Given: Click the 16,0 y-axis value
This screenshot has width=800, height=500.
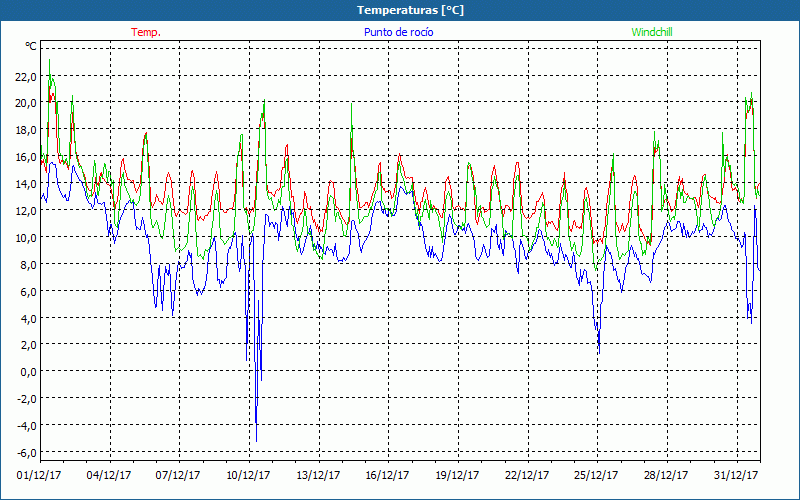Looking at the screenshot, I should (x=26, y=157).
